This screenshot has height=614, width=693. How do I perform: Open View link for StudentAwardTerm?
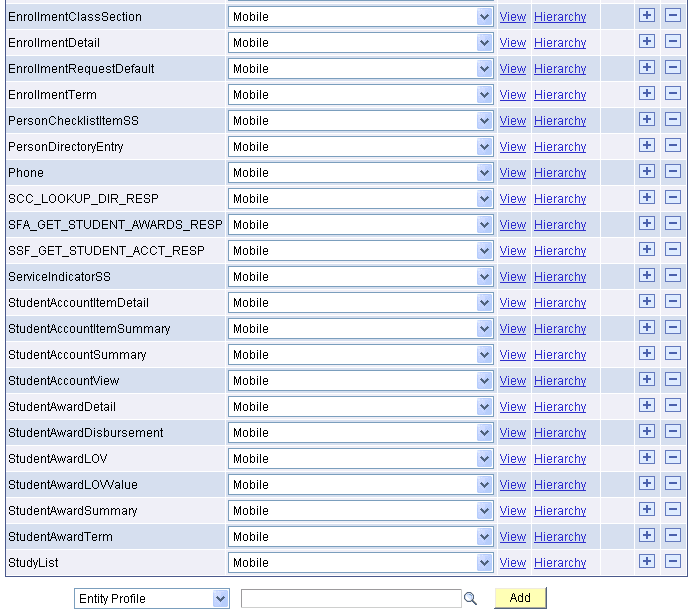pos(513,537)
